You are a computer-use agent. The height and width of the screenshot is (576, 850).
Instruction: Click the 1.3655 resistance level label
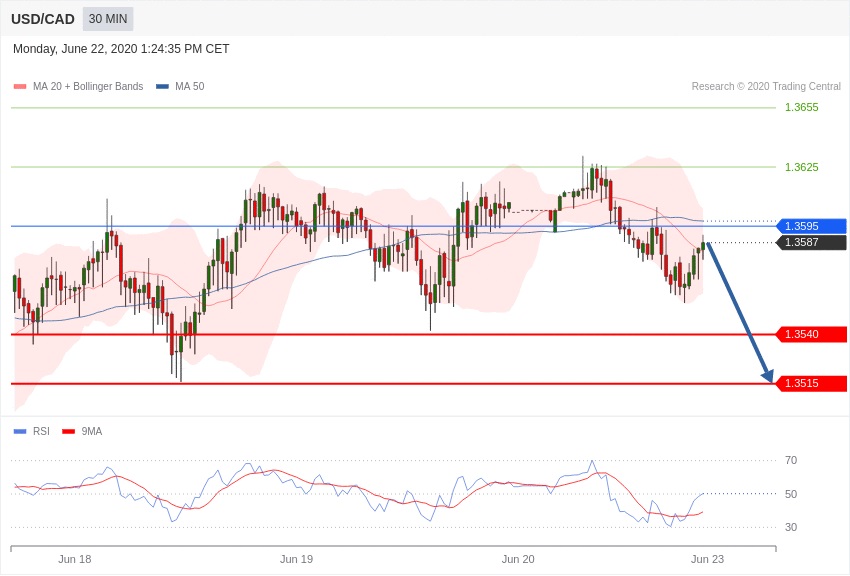pyautogui.click(x=801, y=107)
